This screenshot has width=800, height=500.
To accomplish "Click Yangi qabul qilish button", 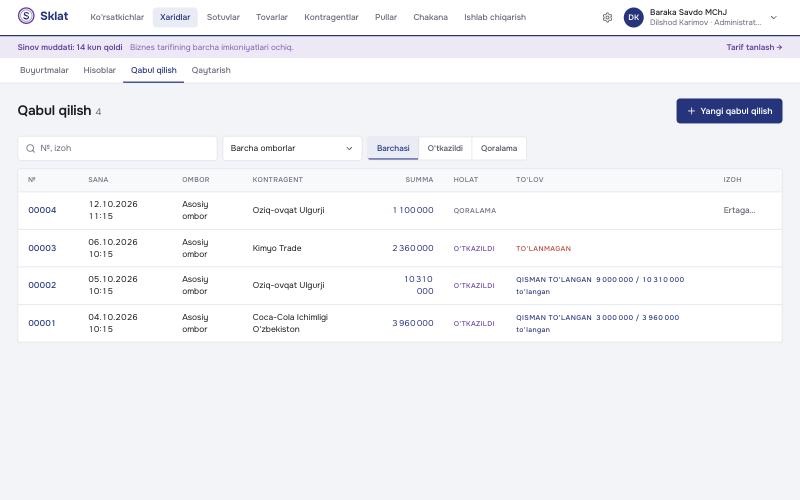I will pyautogui.click(x=729, y=111).
